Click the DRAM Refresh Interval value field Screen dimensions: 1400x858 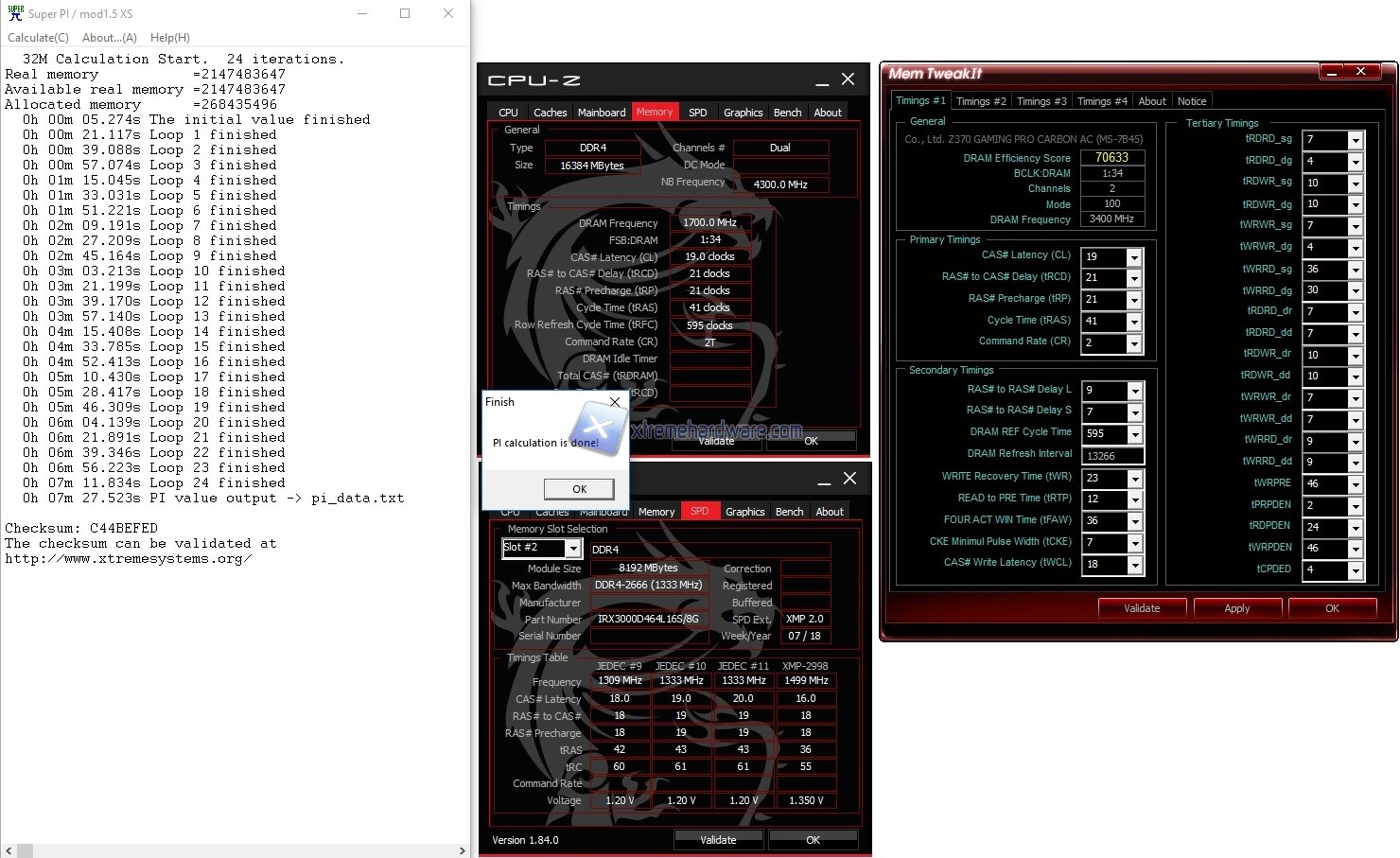(x=1111, y=456)
